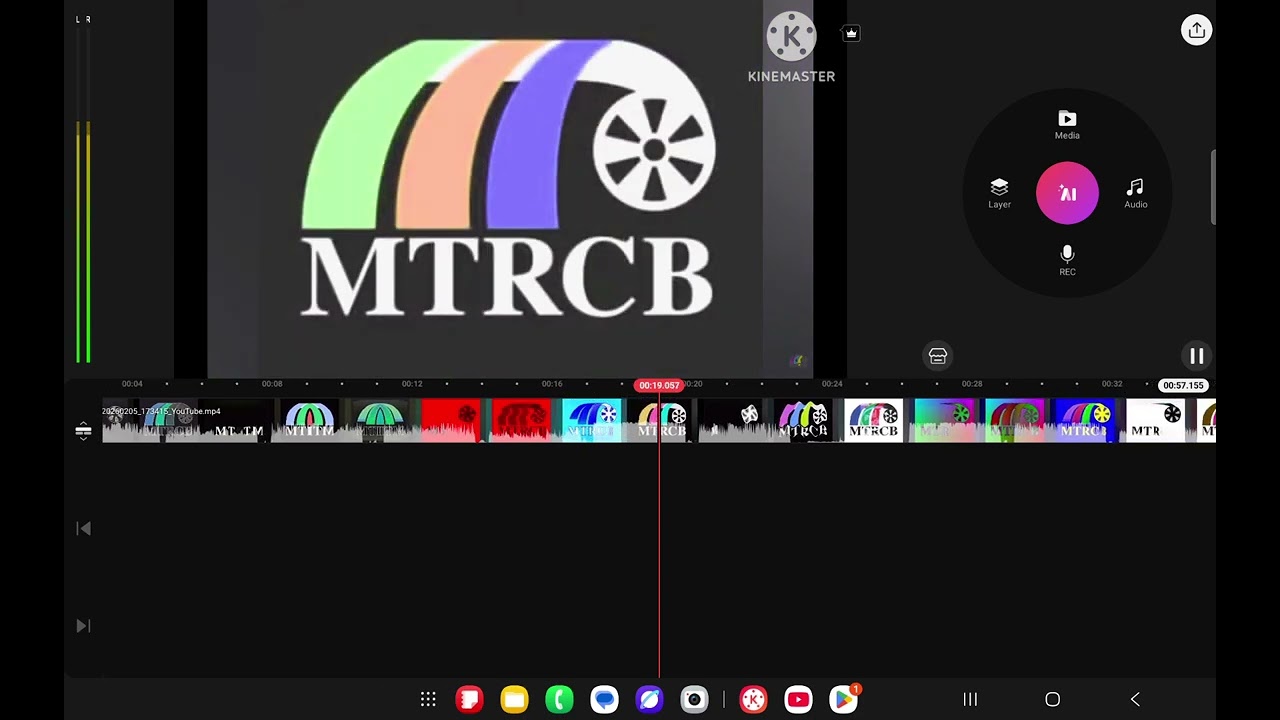Expand the timeline tracks view
Image resolution: width=1280 pixels, height=720 pixels.
pos(83,431)
